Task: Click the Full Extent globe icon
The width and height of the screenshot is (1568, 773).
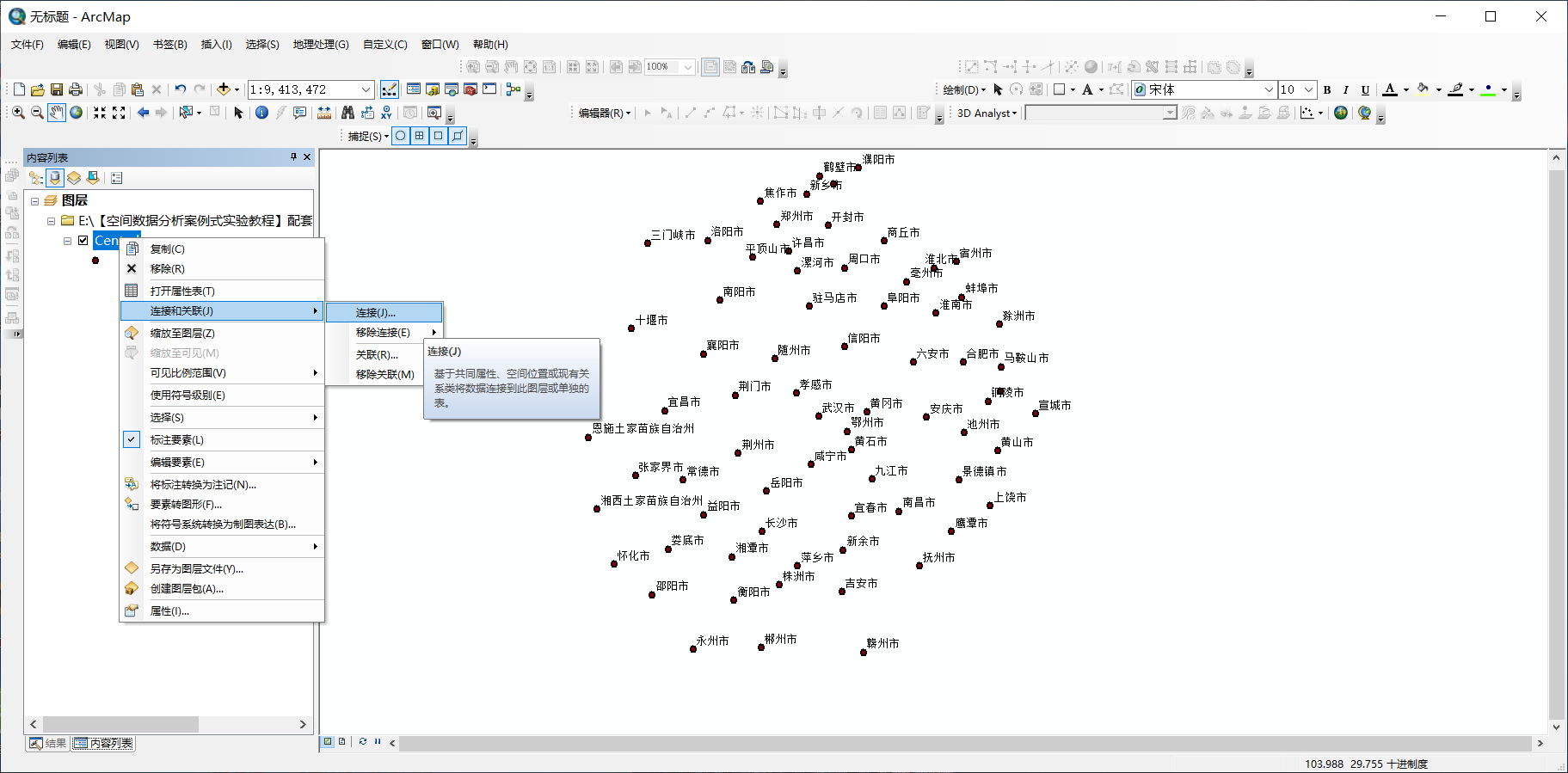Action: (x=77, y=113)
